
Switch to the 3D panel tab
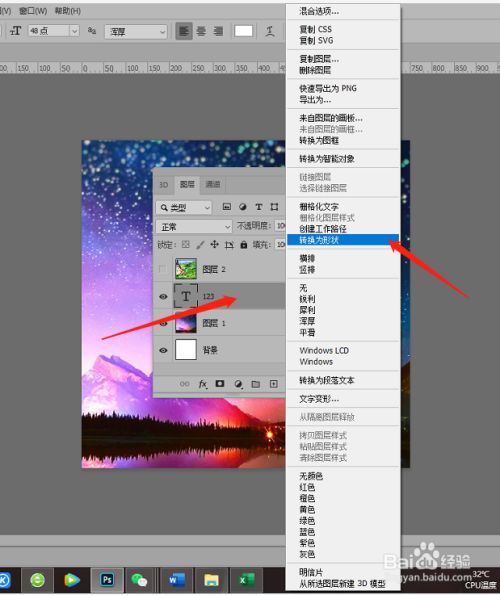[x=164, y=185]
